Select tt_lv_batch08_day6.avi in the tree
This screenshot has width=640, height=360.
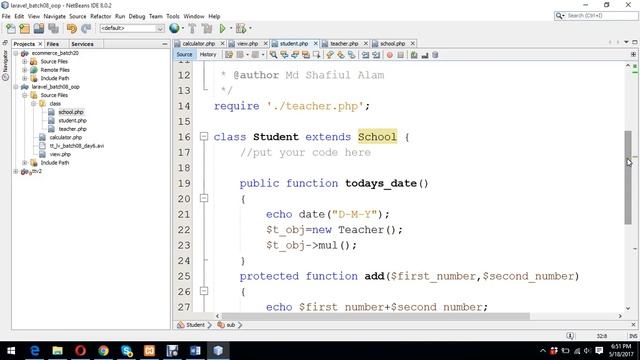tap(77, 146)
